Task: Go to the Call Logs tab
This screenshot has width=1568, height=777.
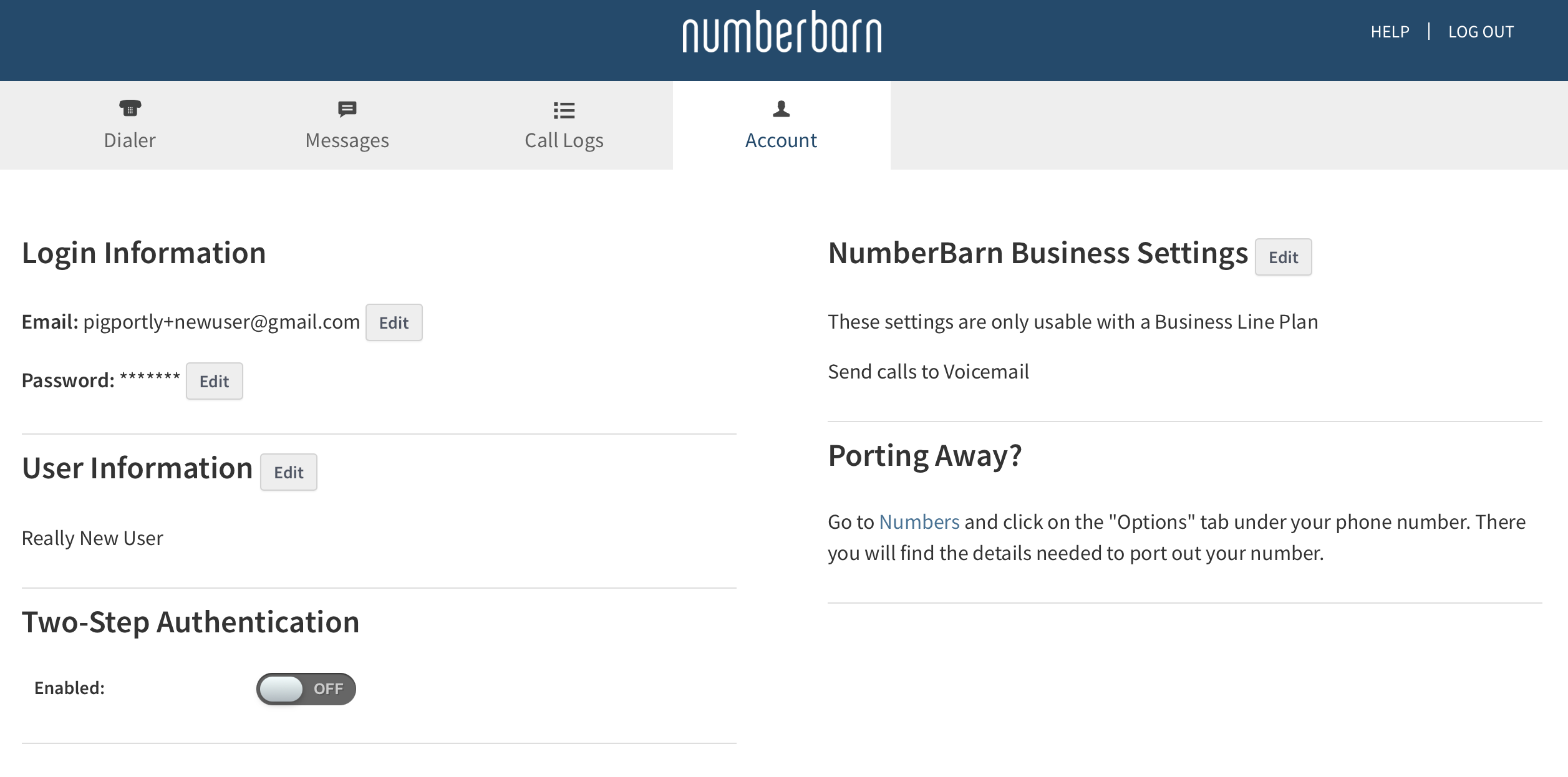Action: [x=564, y=140]
